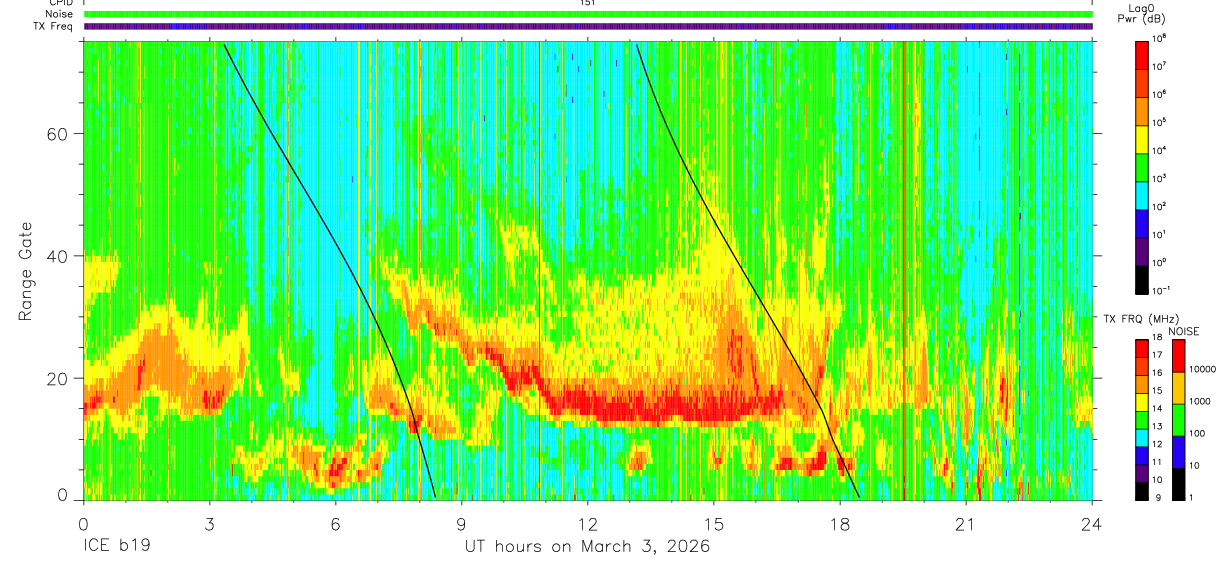The image size is (1228, 567).
Task: Click the green Noise strip above the plot
Action: coord(588,14)
